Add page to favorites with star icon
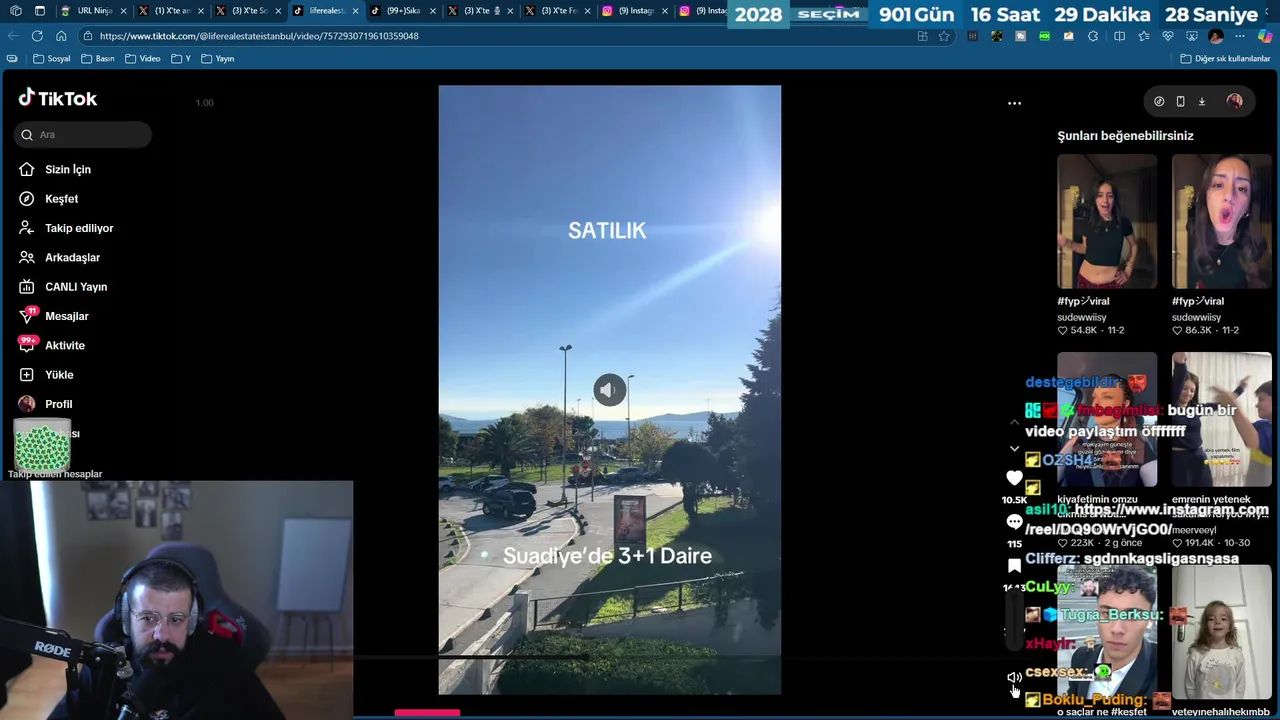 point(944,36)
